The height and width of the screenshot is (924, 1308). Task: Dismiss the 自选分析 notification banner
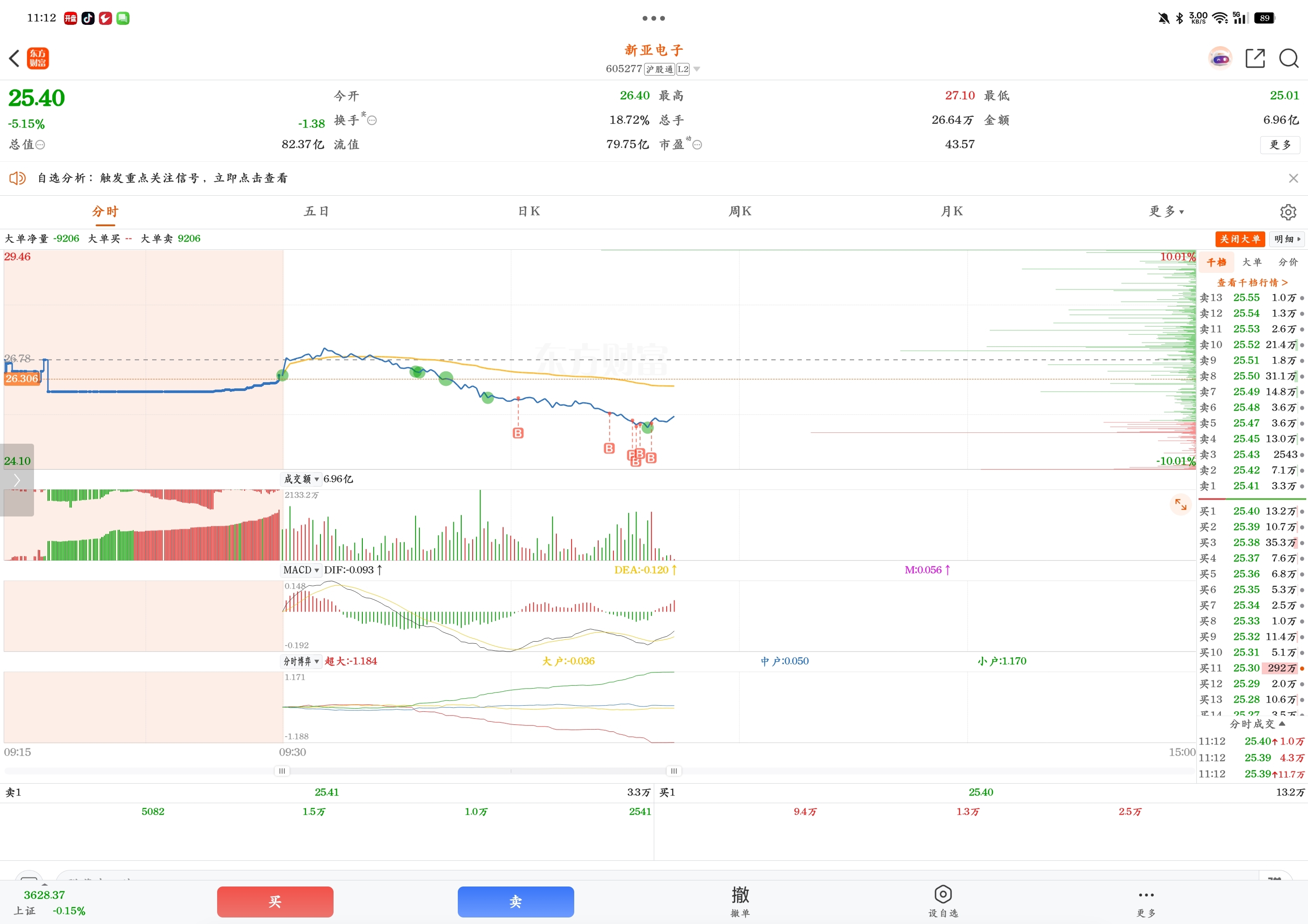[1293, 178]
